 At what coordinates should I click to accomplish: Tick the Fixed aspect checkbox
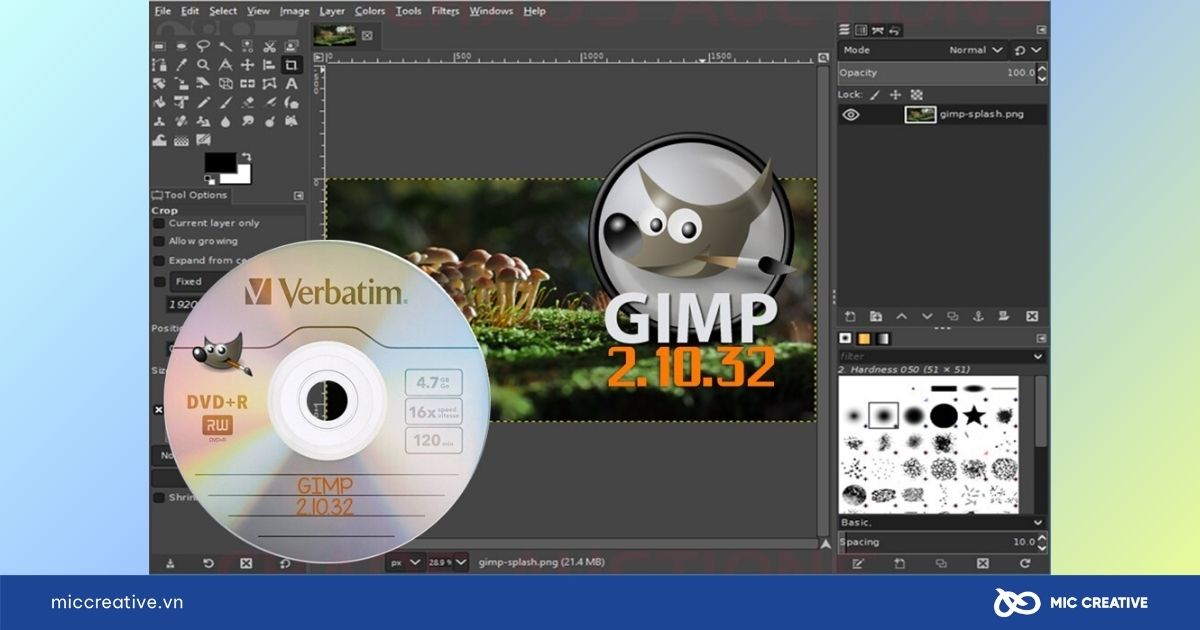coord(159,281)
